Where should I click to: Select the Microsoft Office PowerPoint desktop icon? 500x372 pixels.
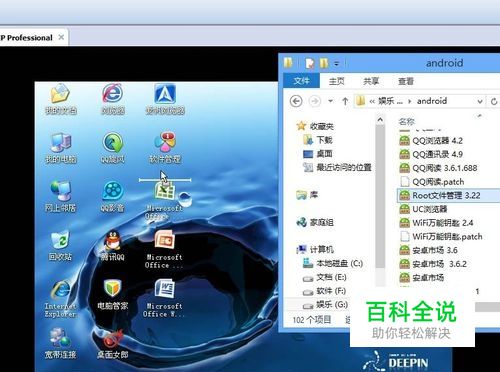(x=164, y=249)
